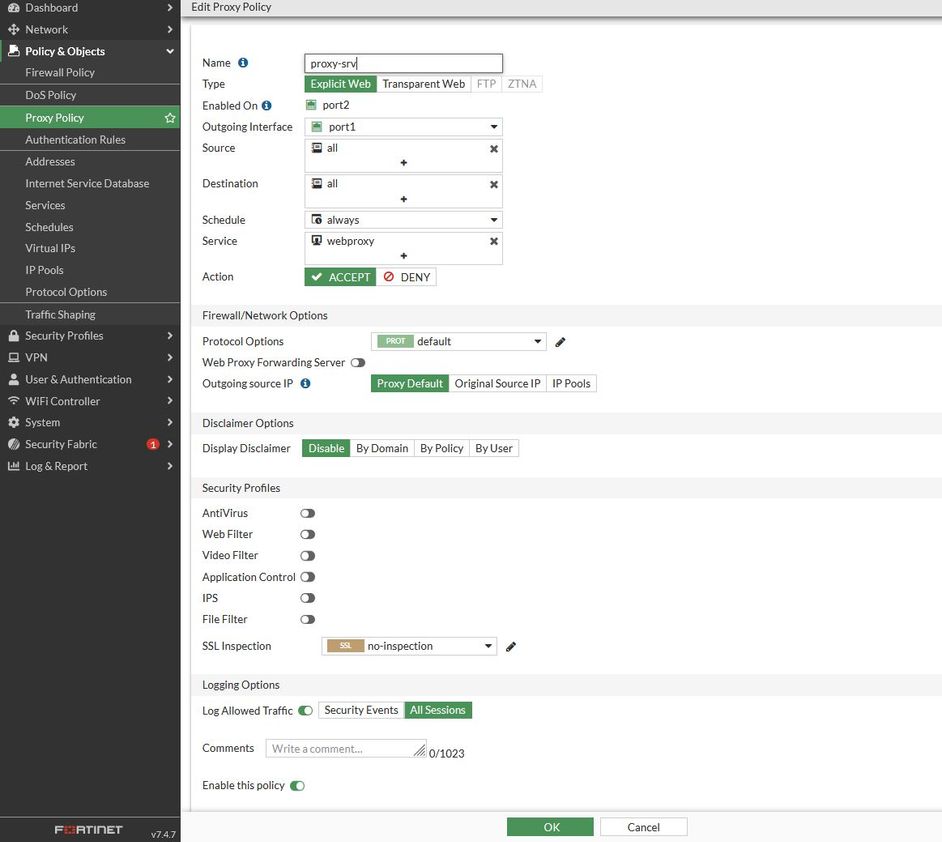Viewport: 942px width, 842px height.
Task: Click the VPN laptop icon
Action: pyautogui.click(x=13, y=357)
